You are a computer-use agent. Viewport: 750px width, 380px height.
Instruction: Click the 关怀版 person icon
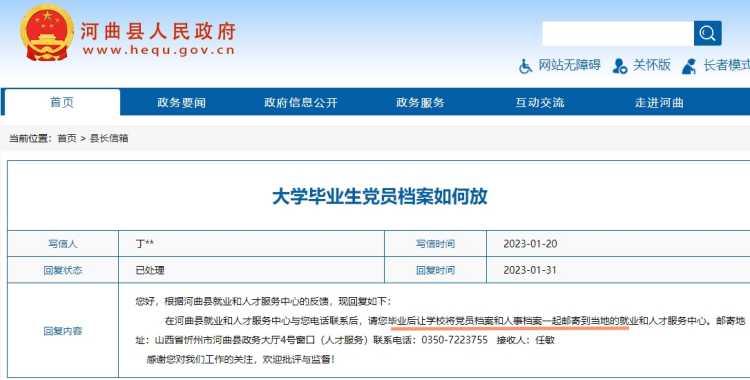pyautogui.click(x=620, y=66)
